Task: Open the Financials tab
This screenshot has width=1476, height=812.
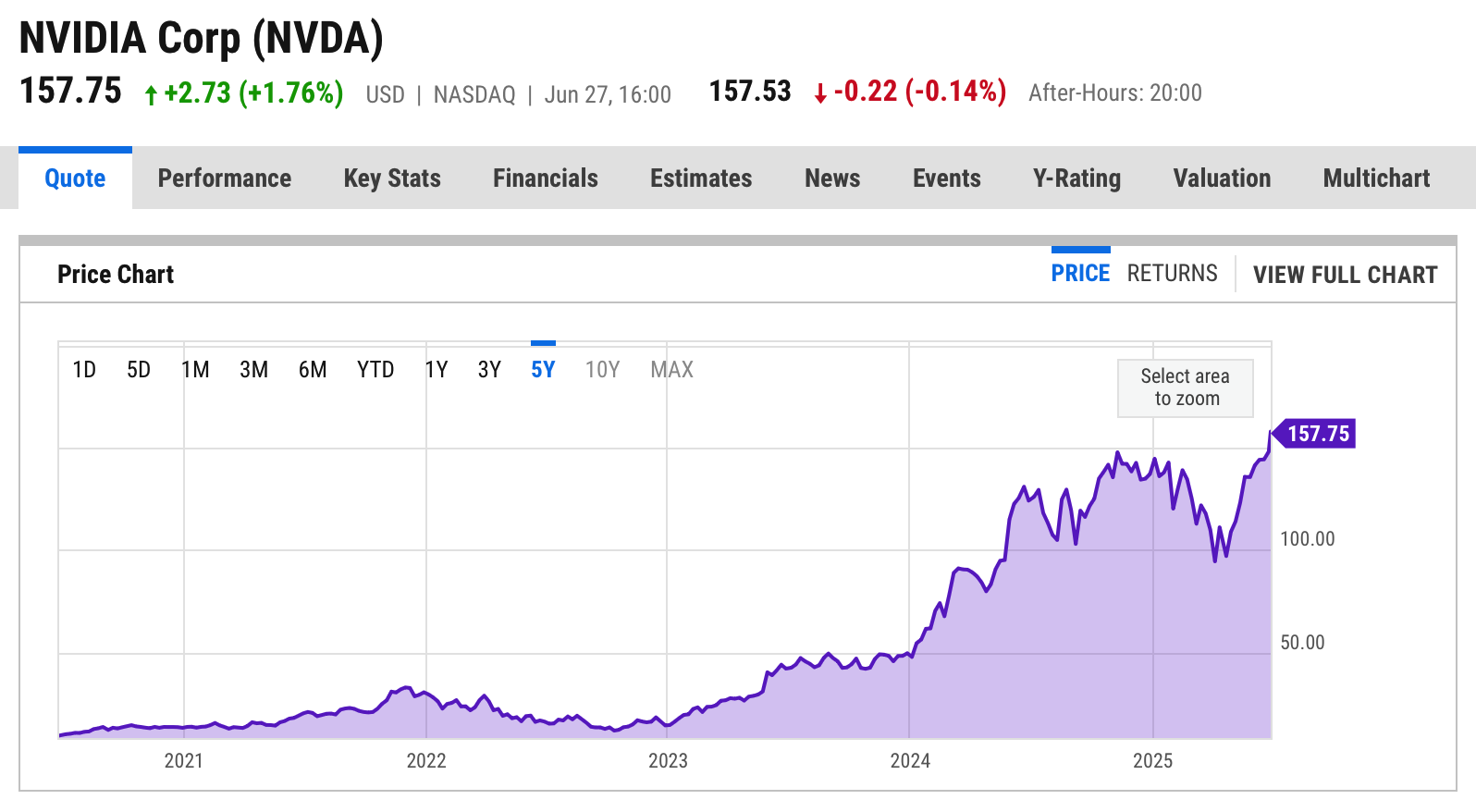Action: coord(545,178)
